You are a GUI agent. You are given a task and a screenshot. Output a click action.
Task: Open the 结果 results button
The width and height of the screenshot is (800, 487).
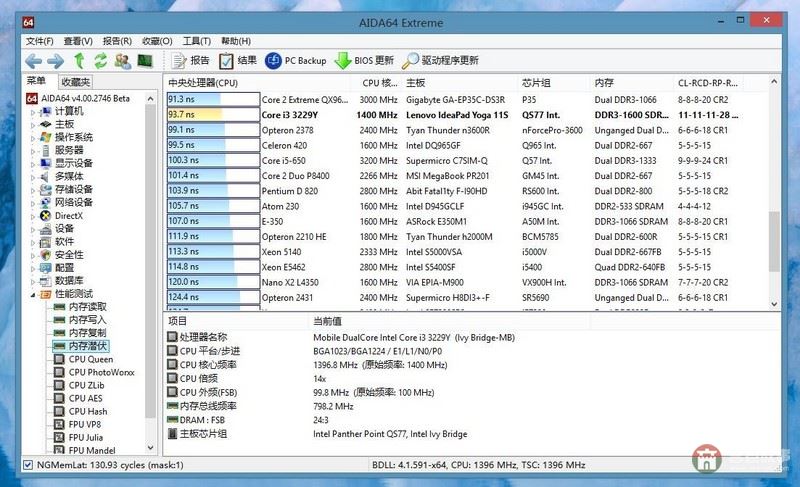[238, 61]
